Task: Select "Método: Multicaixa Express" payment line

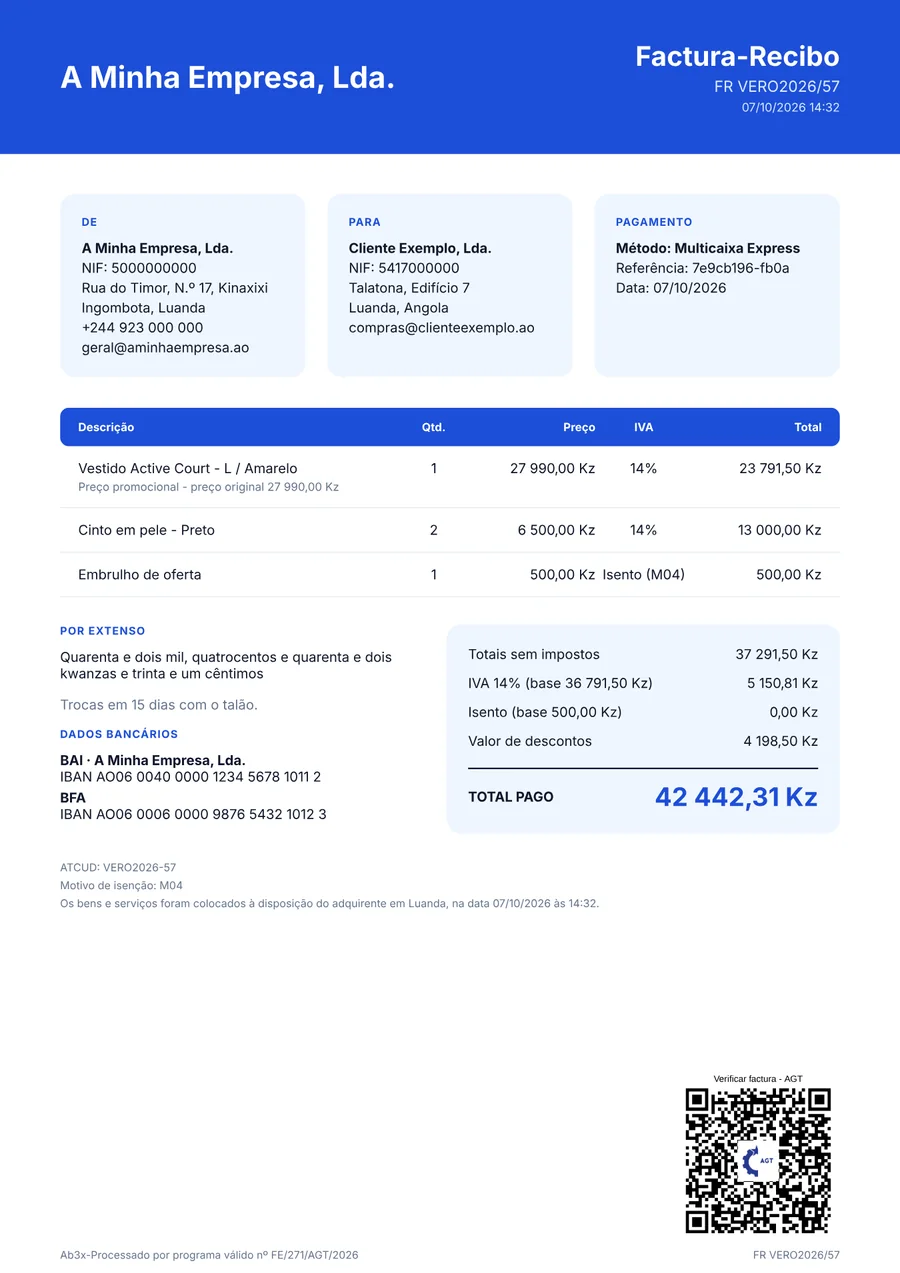Action: [708, 248]
